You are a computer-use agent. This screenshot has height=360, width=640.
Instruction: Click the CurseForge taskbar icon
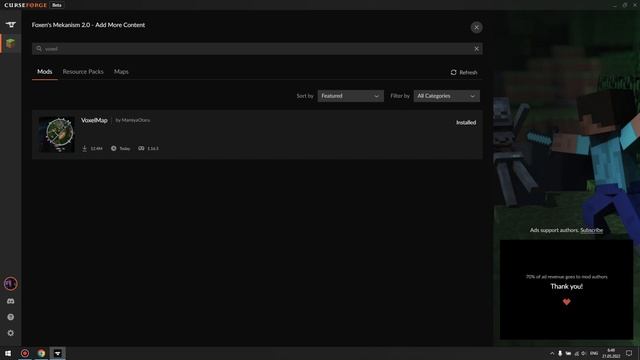pos(58,353)
